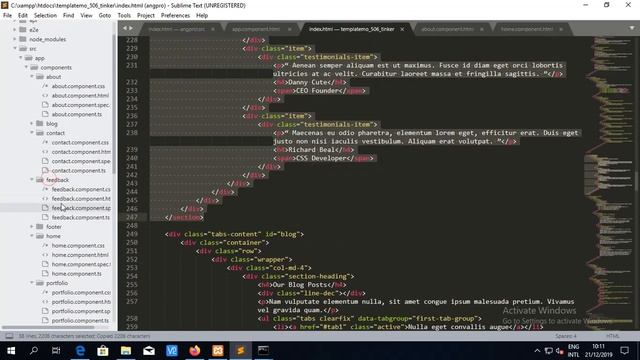The image size is (640, 360).
Task: Open home.component.ts in the sidebar
Action: 77,274
